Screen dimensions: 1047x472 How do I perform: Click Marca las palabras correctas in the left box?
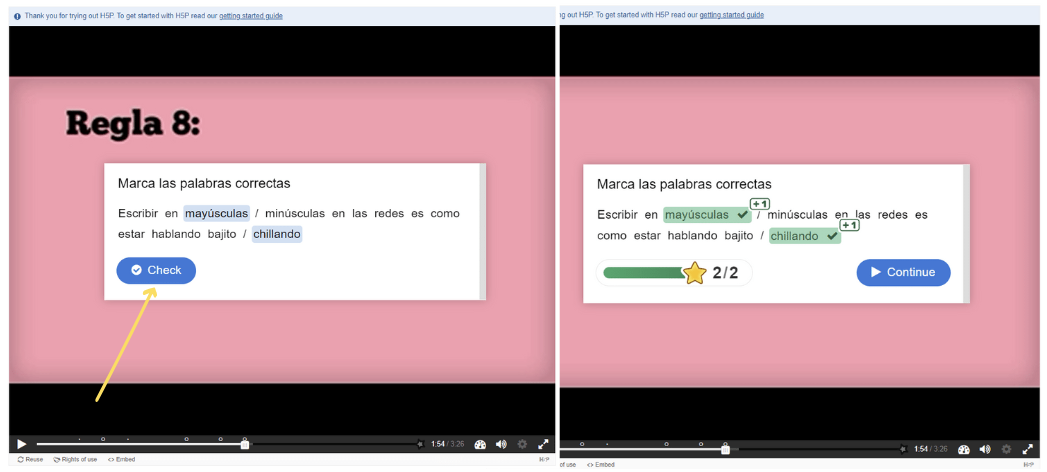tap(204, 183)
